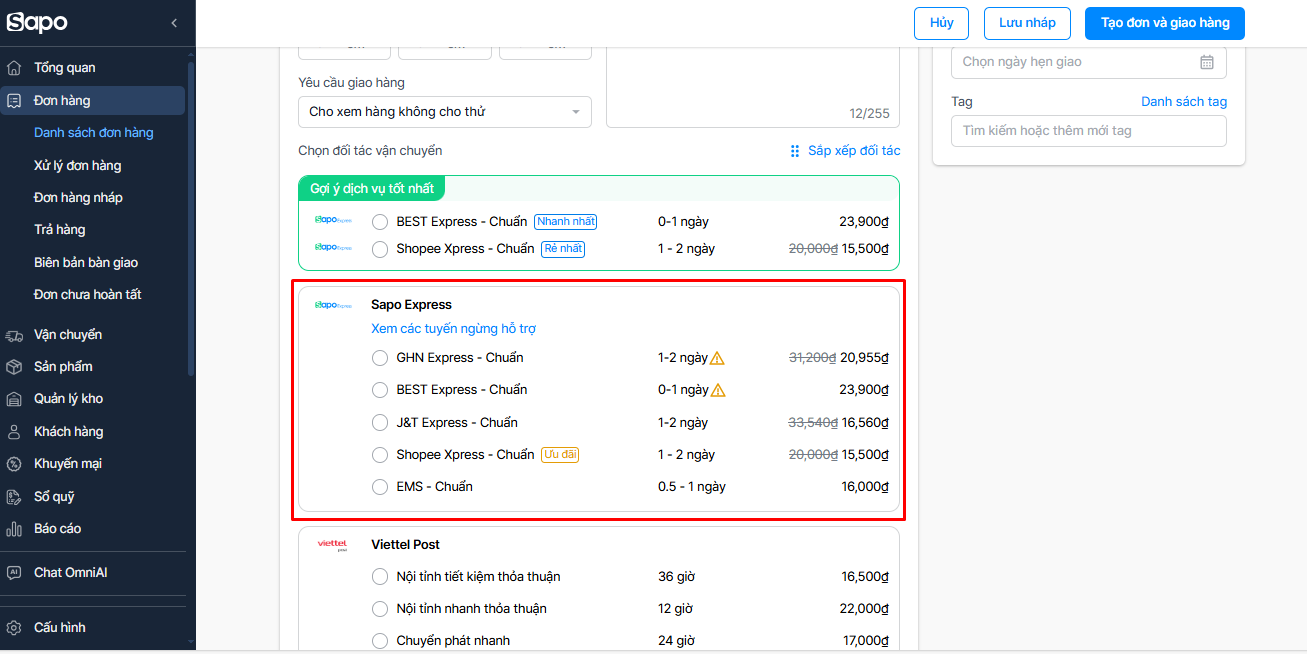
Task: Click the Tổng quan home icon
Action: tap(14, 68)
